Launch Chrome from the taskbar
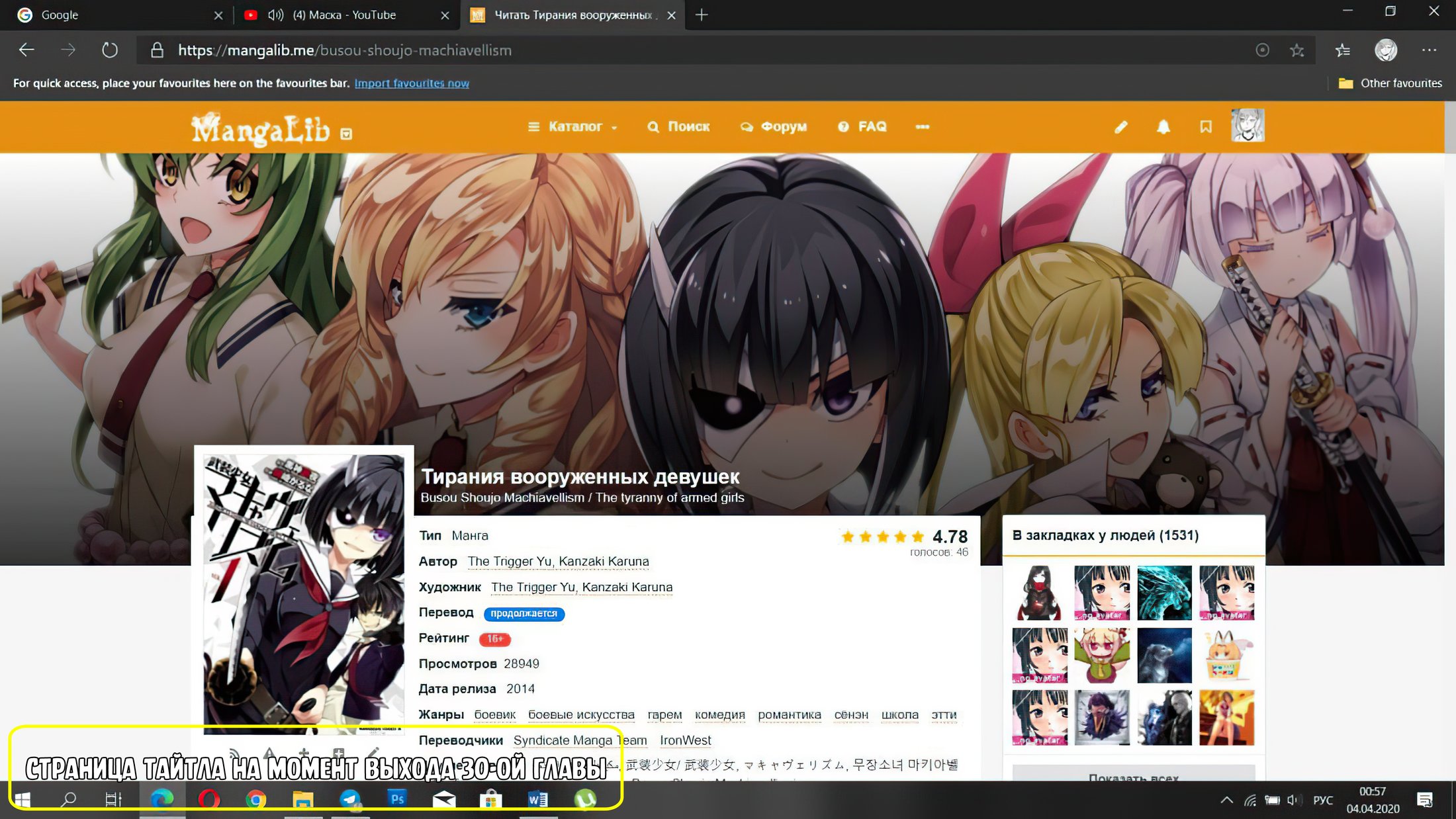Image resolution: width=1456 pixels, height=819 pixels. click(255, 800)
